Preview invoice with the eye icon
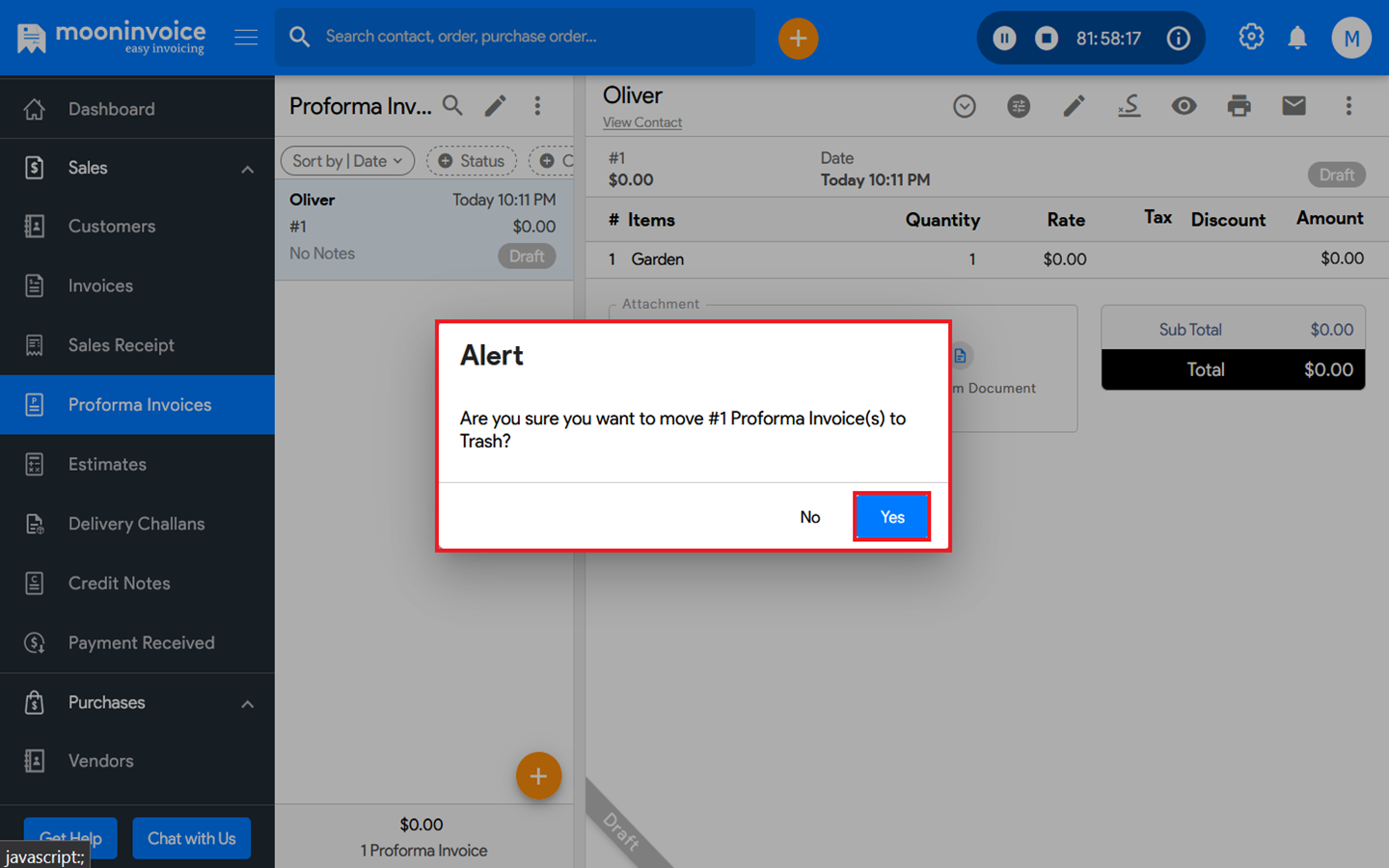 tap(1184, 106)
